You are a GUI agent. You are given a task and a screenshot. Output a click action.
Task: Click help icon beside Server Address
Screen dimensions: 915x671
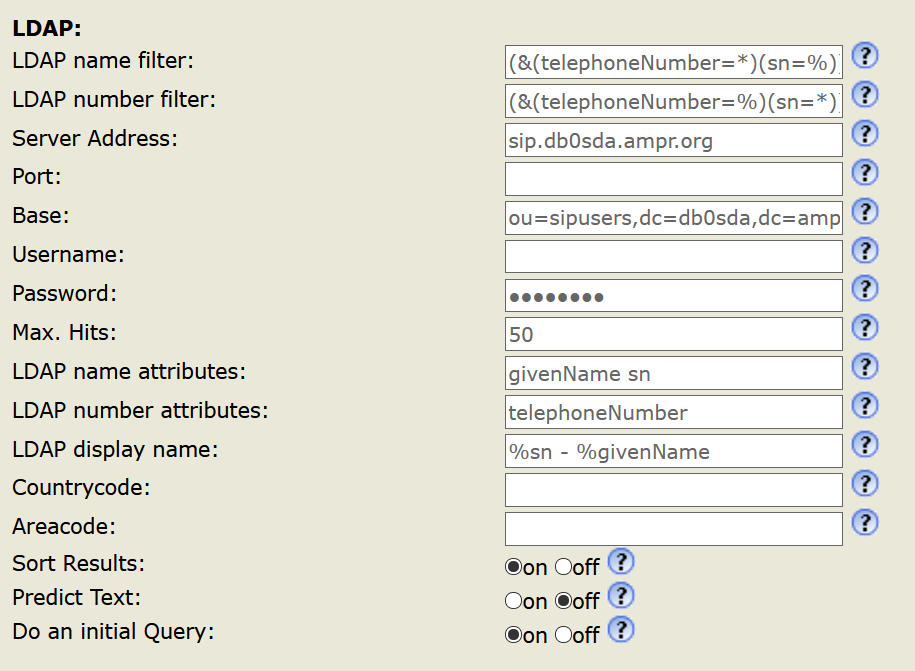[864, 134]
